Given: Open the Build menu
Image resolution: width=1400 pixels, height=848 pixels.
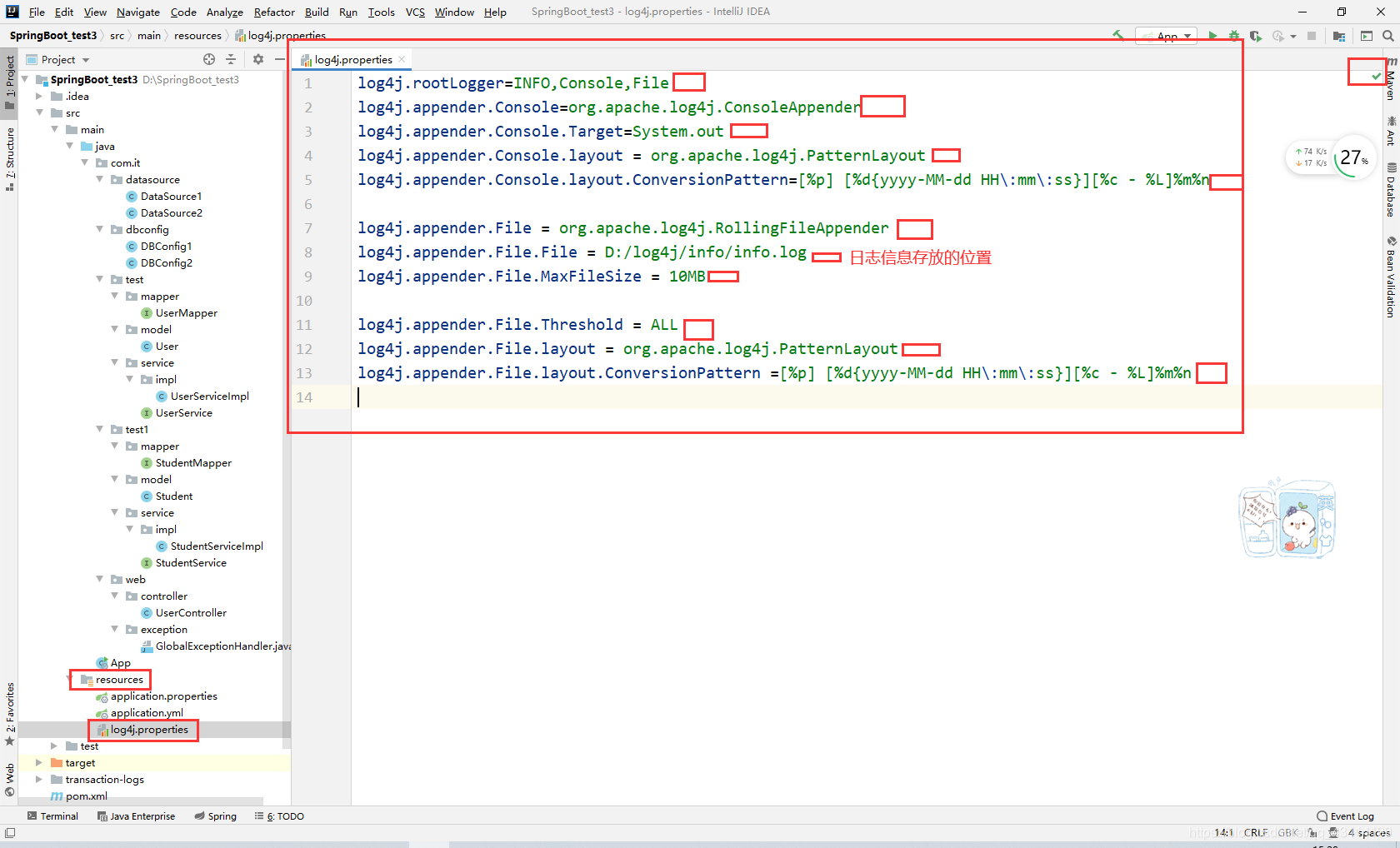Looking at the screenshot, I should pyautogui.click(x=317, y=12).
